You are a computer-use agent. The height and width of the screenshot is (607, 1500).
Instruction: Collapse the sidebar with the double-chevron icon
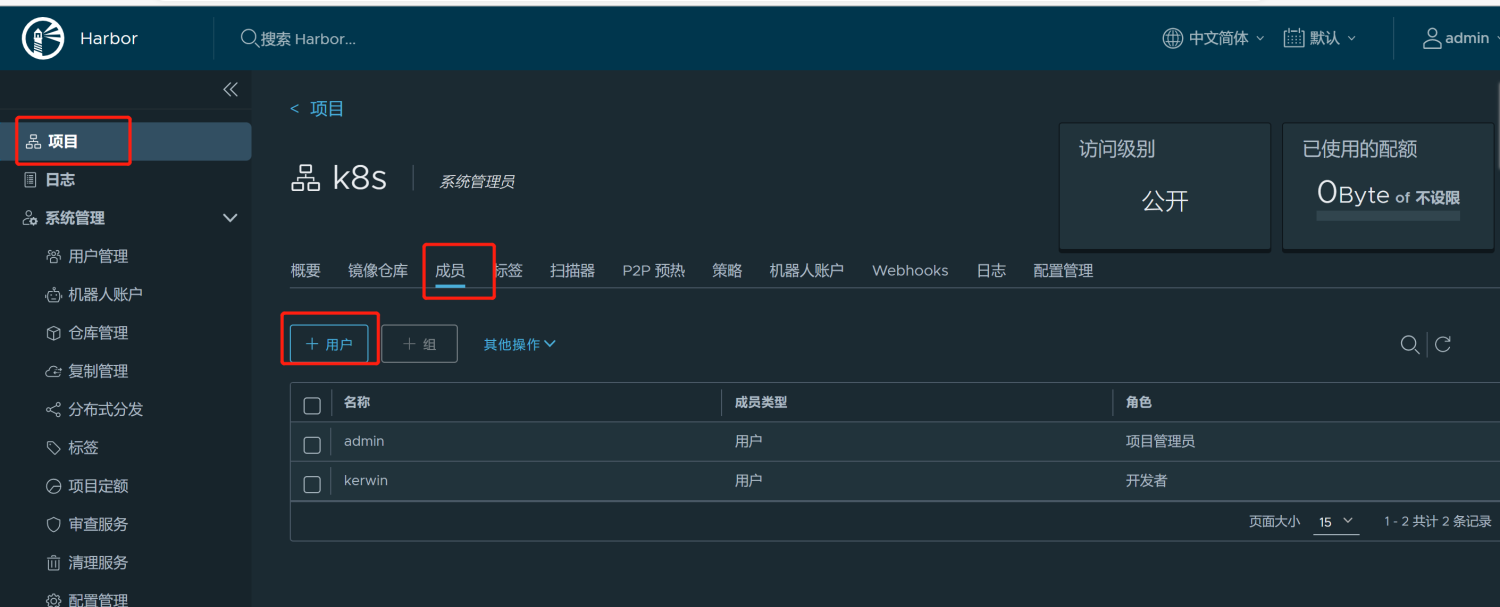click(x=230, y=90)
